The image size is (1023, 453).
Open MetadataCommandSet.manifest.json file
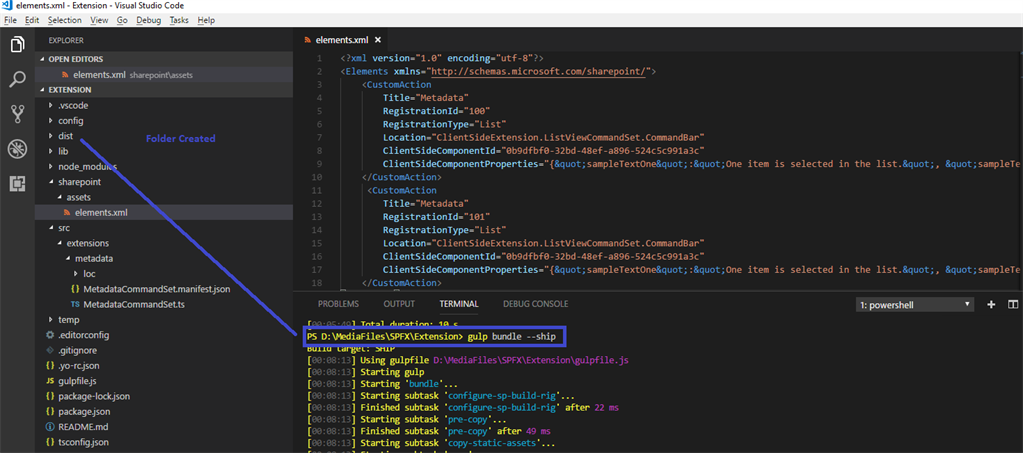tap(157, 289)
